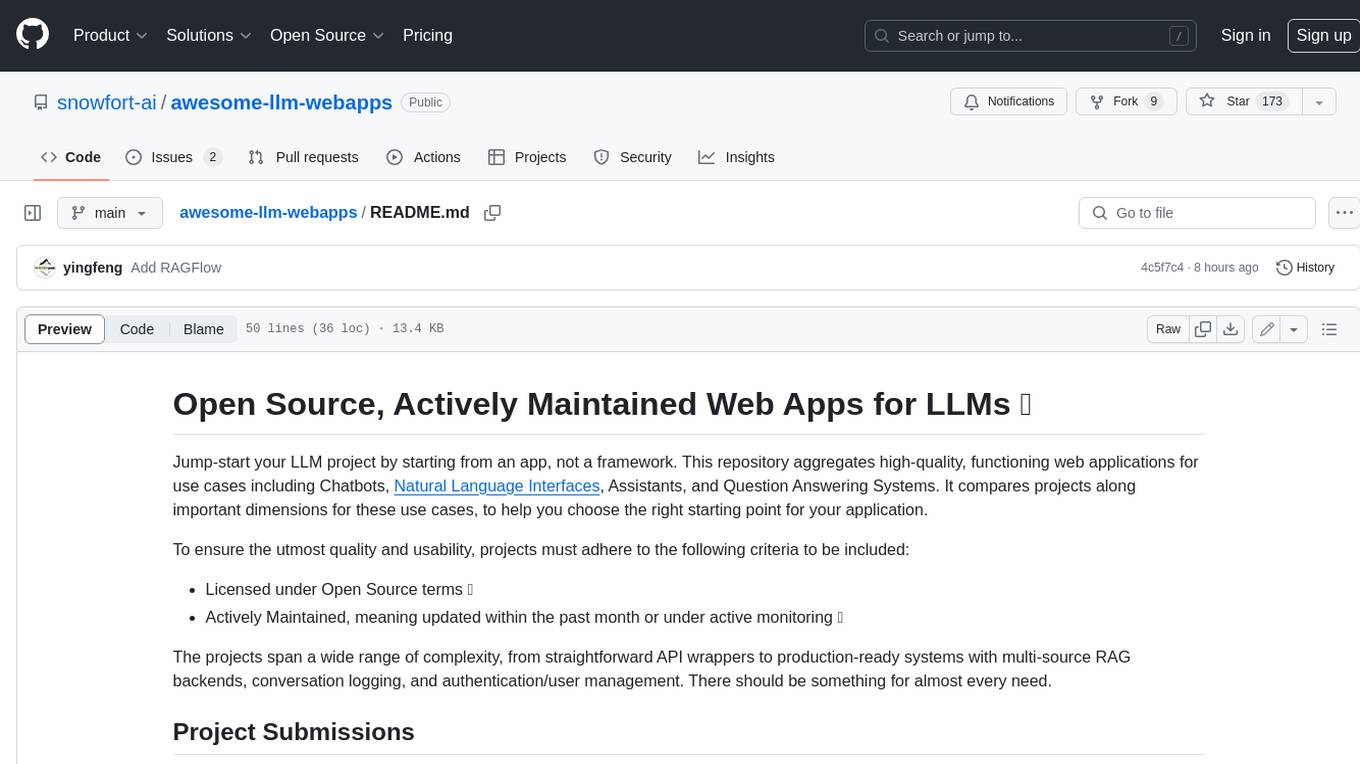Open the Sign up page

(1323, 35)
